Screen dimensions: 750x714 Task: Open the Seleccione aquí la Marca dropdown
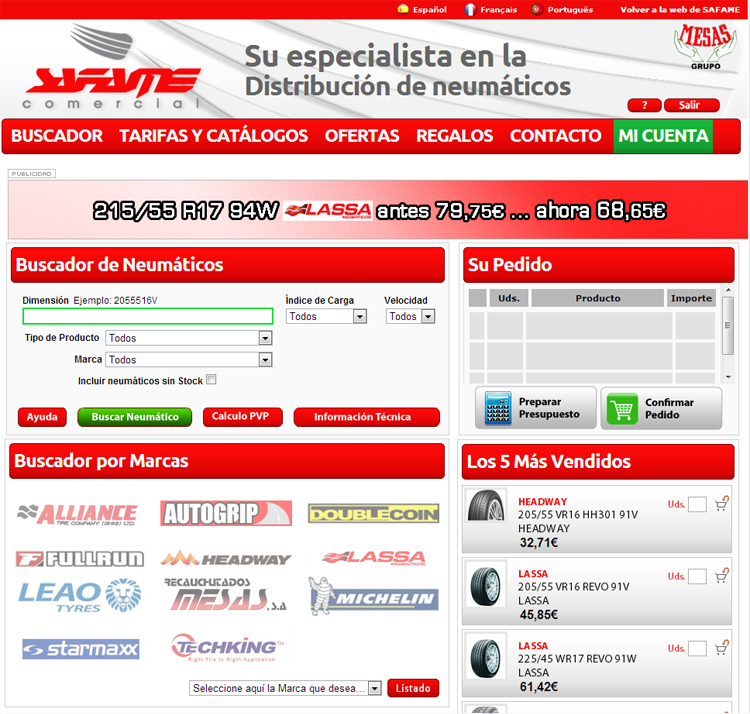285,688
